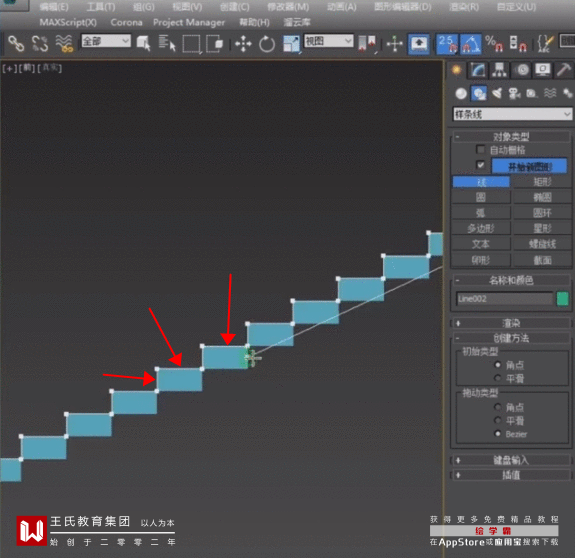Open 视图 reference coordinate dropdown
Screen dimensions: 575x558
[x=329, y=41]
